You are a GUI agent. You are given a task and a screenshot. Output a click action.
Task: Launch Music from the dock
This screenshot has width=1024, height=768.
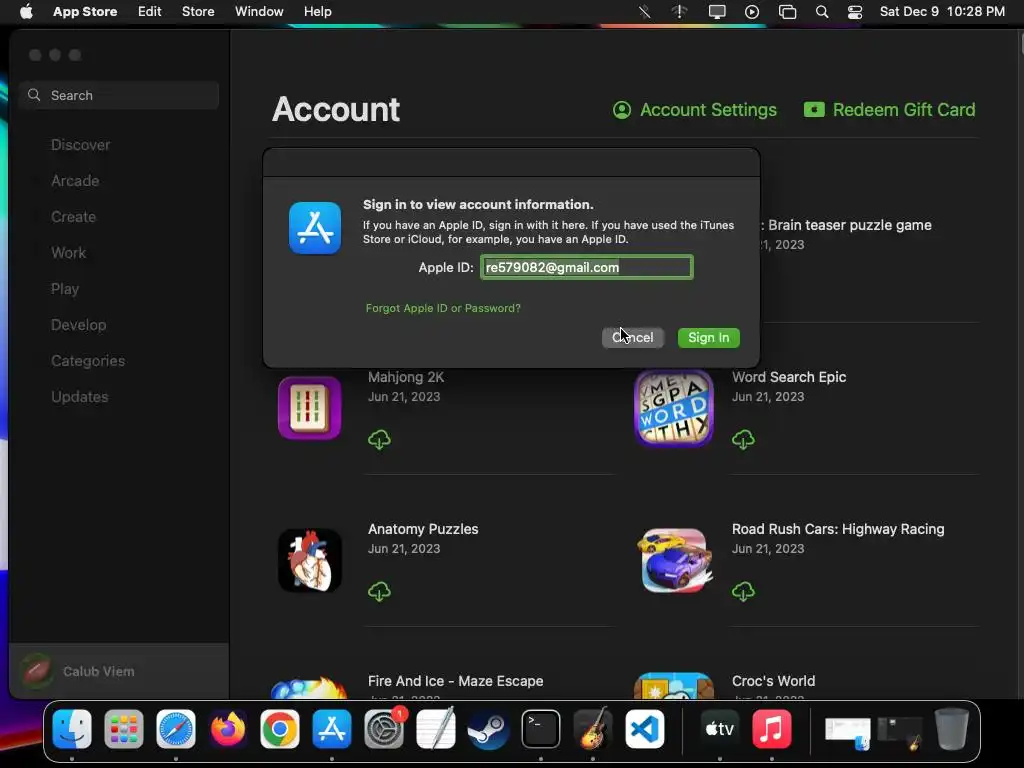[x=772, y=729]
